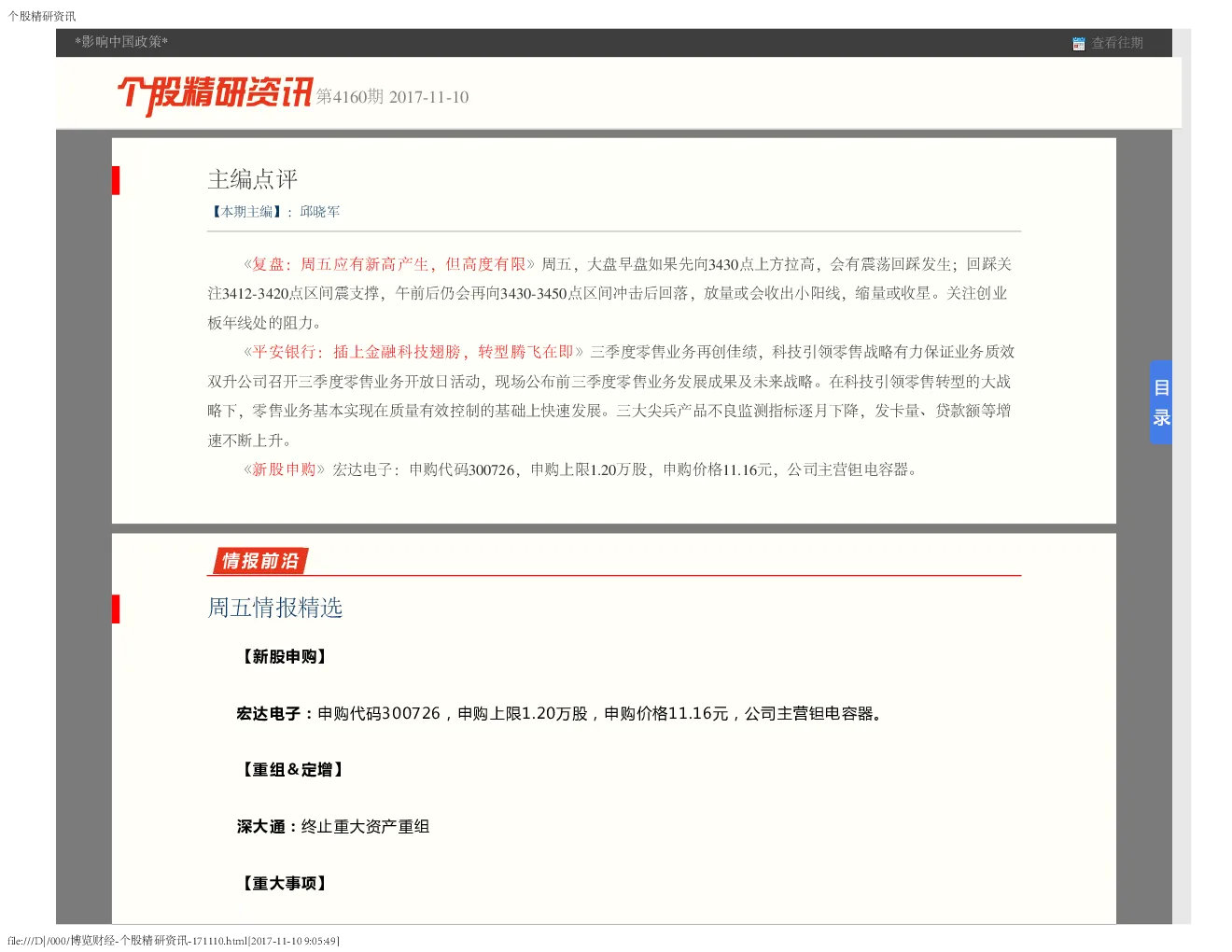Click the 【重大事项】 subsection title

click(x=285, y=884)
